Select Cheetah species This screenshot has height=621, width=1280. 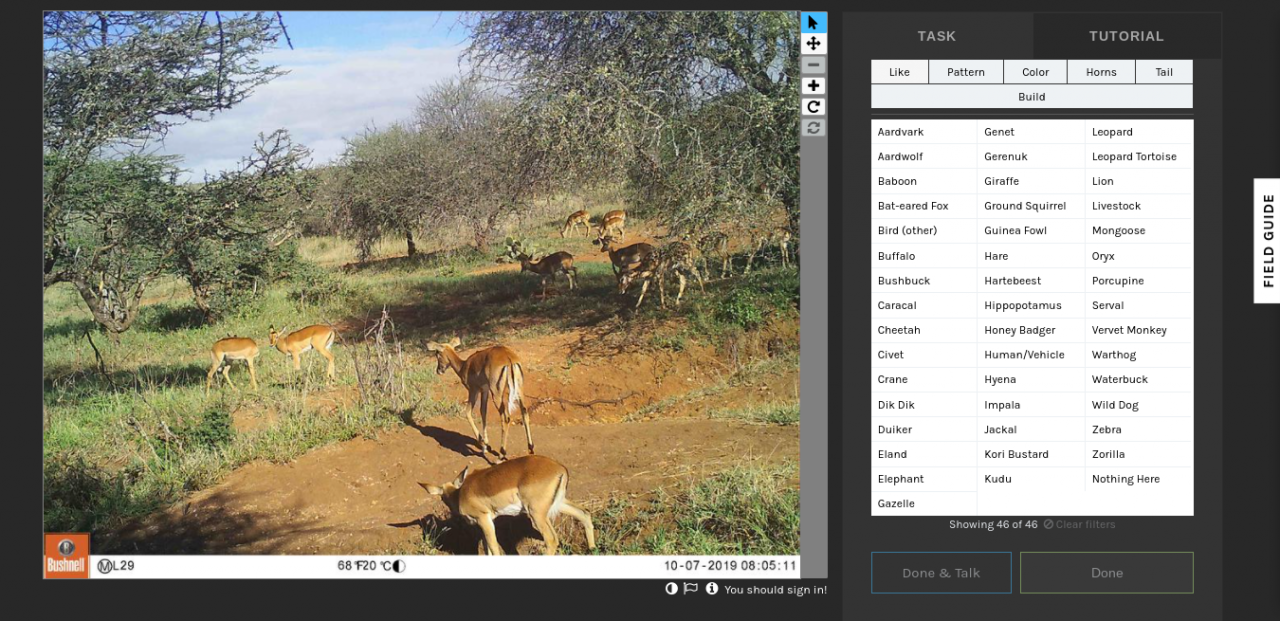coord(924,330)
